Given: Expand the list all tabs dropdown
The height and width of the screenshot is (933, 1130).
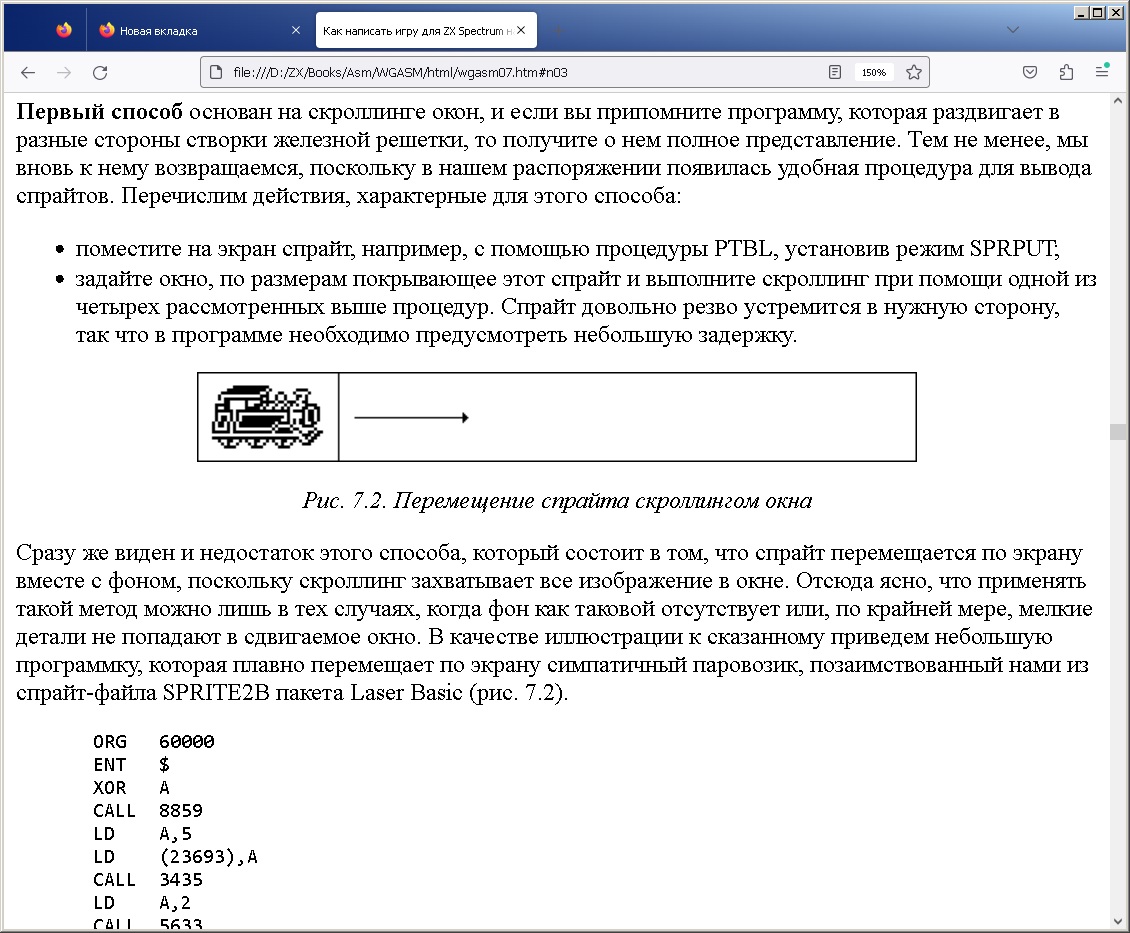Looking at the screenshot, I should 1013,30.
